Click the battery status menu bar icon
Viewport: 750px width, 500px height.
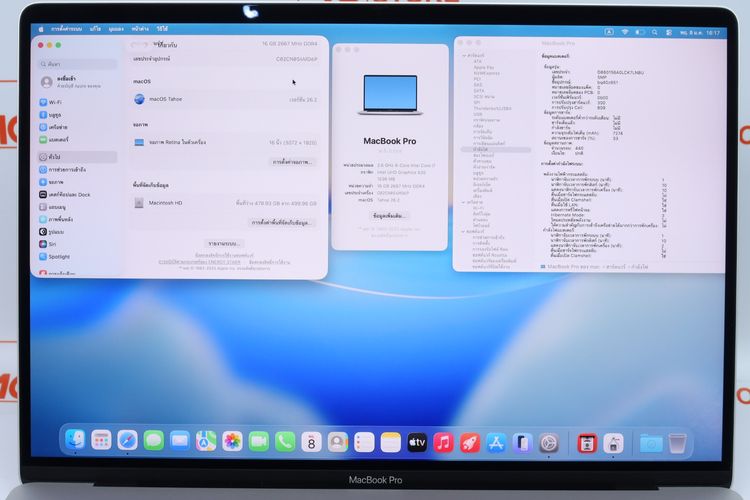click(640, 32)
